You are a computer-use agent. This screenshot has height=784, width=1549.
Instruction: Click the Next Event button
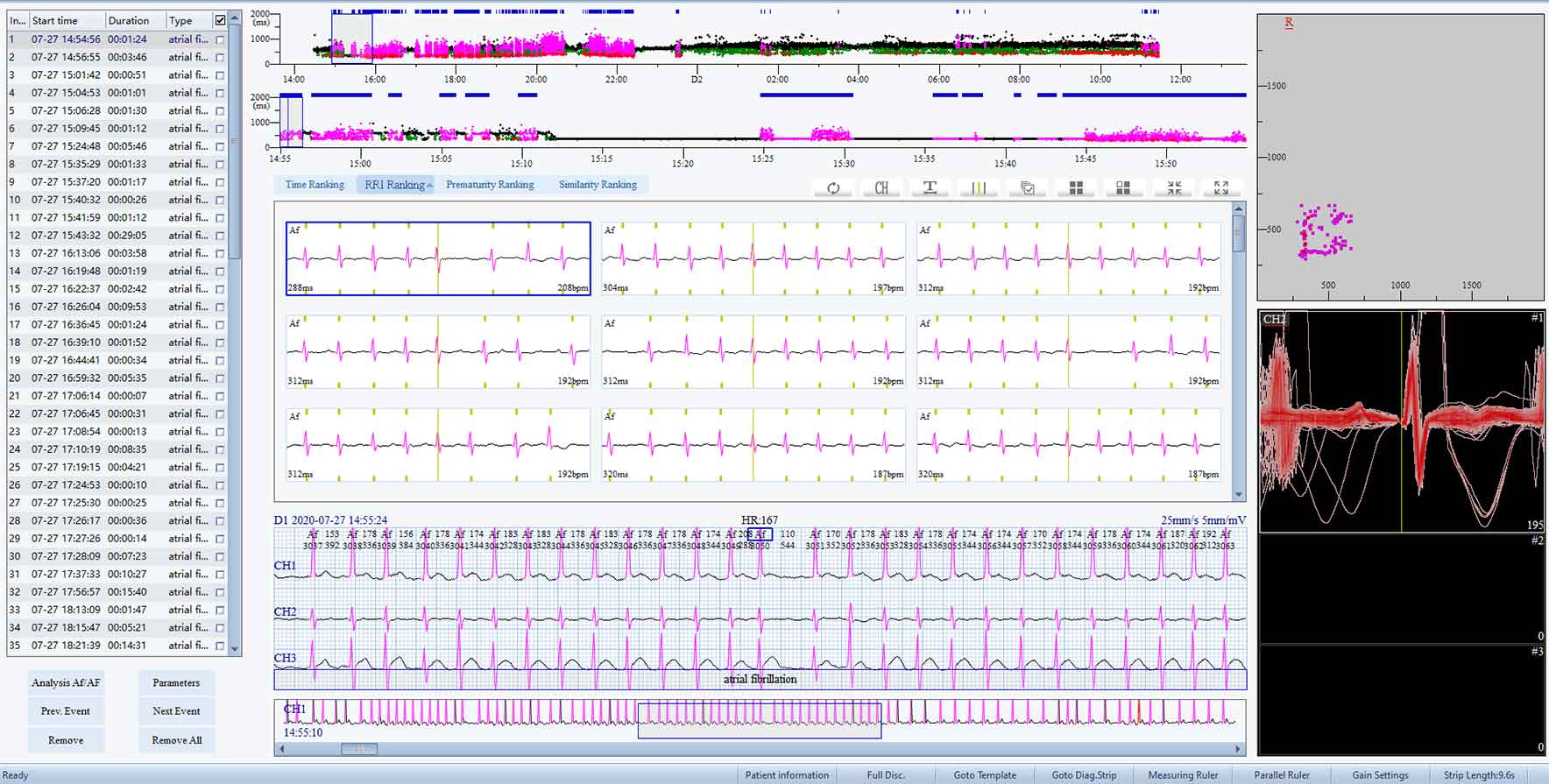click(x=176, y=711)
